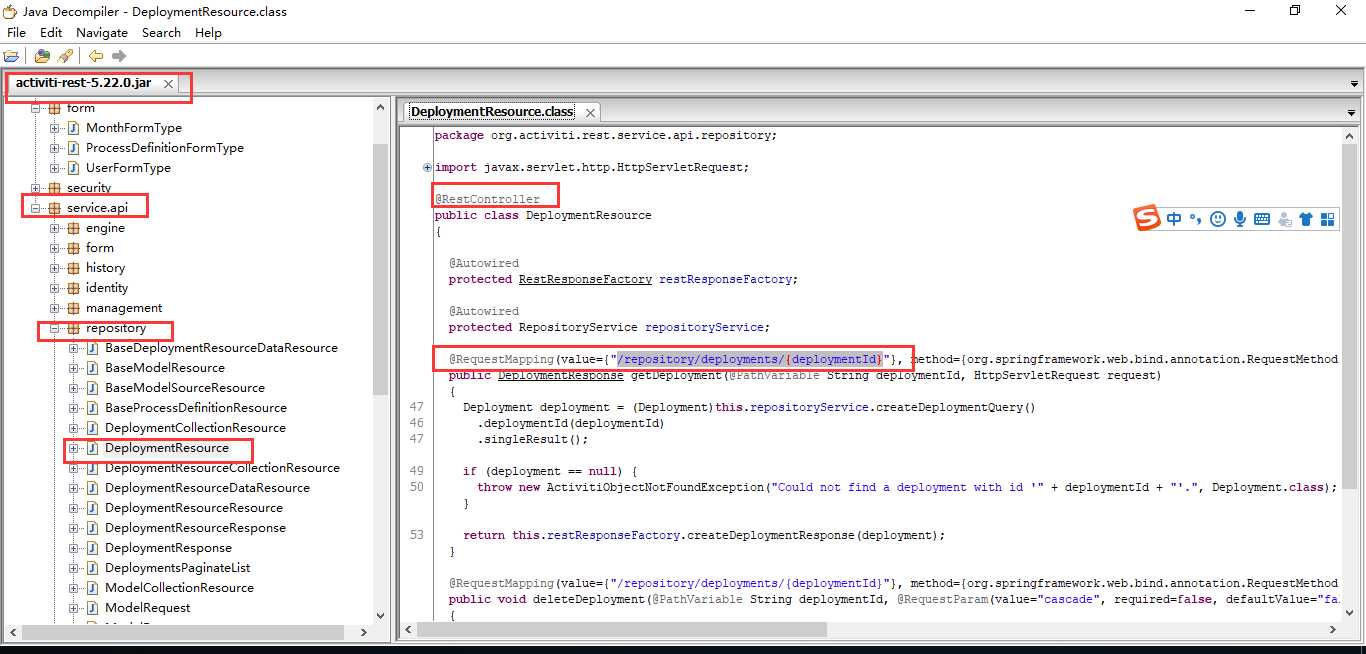Viewport: 1366px width, 654px height.
Task: Click the repository package icon
Action: [x=74, y=328]
